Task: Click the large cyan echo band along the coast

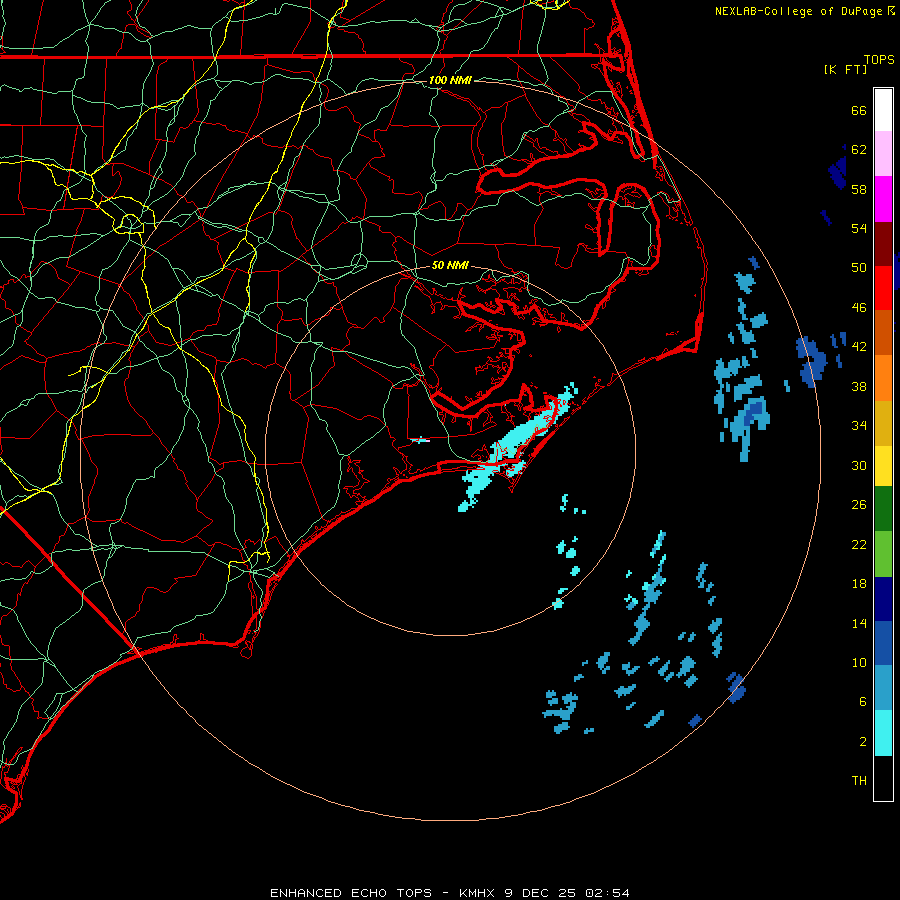Action: click(517, 445)
